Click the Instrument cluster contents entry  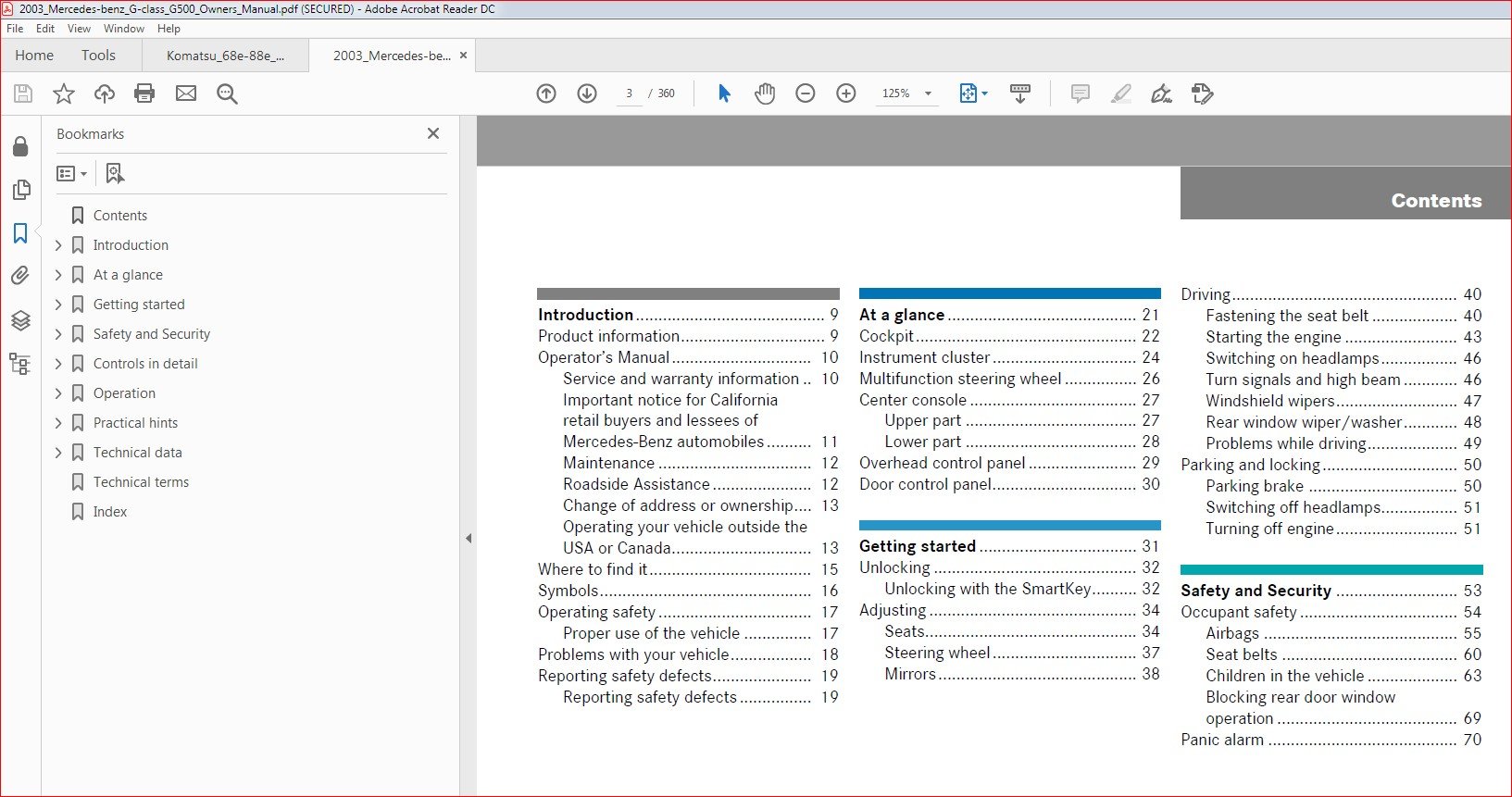tap(1009, 357)
